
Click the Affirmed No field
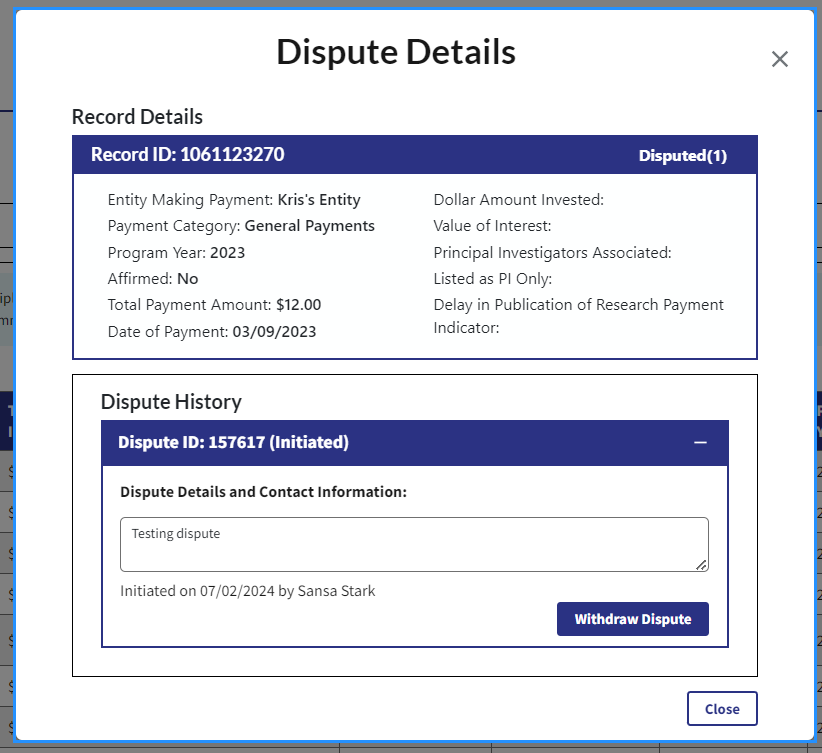click(x=152, y=278)
